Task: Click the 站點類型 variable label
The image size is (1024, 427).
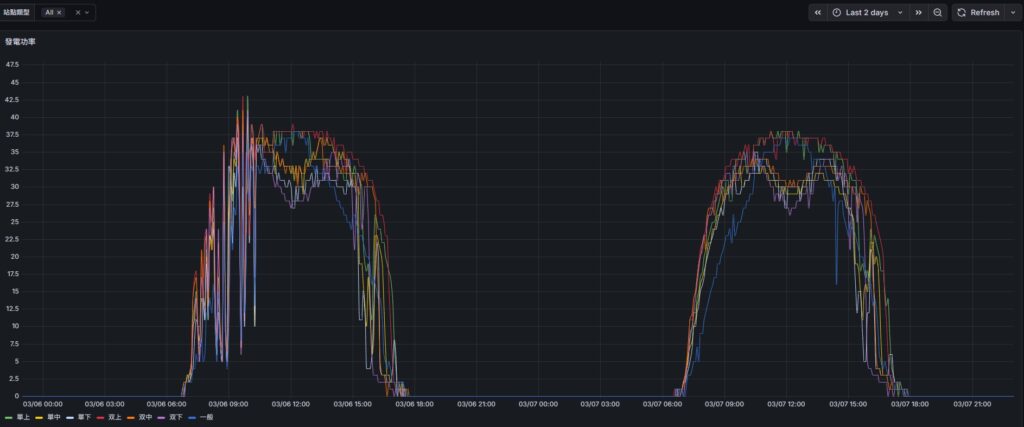Action: click(18, 13)
